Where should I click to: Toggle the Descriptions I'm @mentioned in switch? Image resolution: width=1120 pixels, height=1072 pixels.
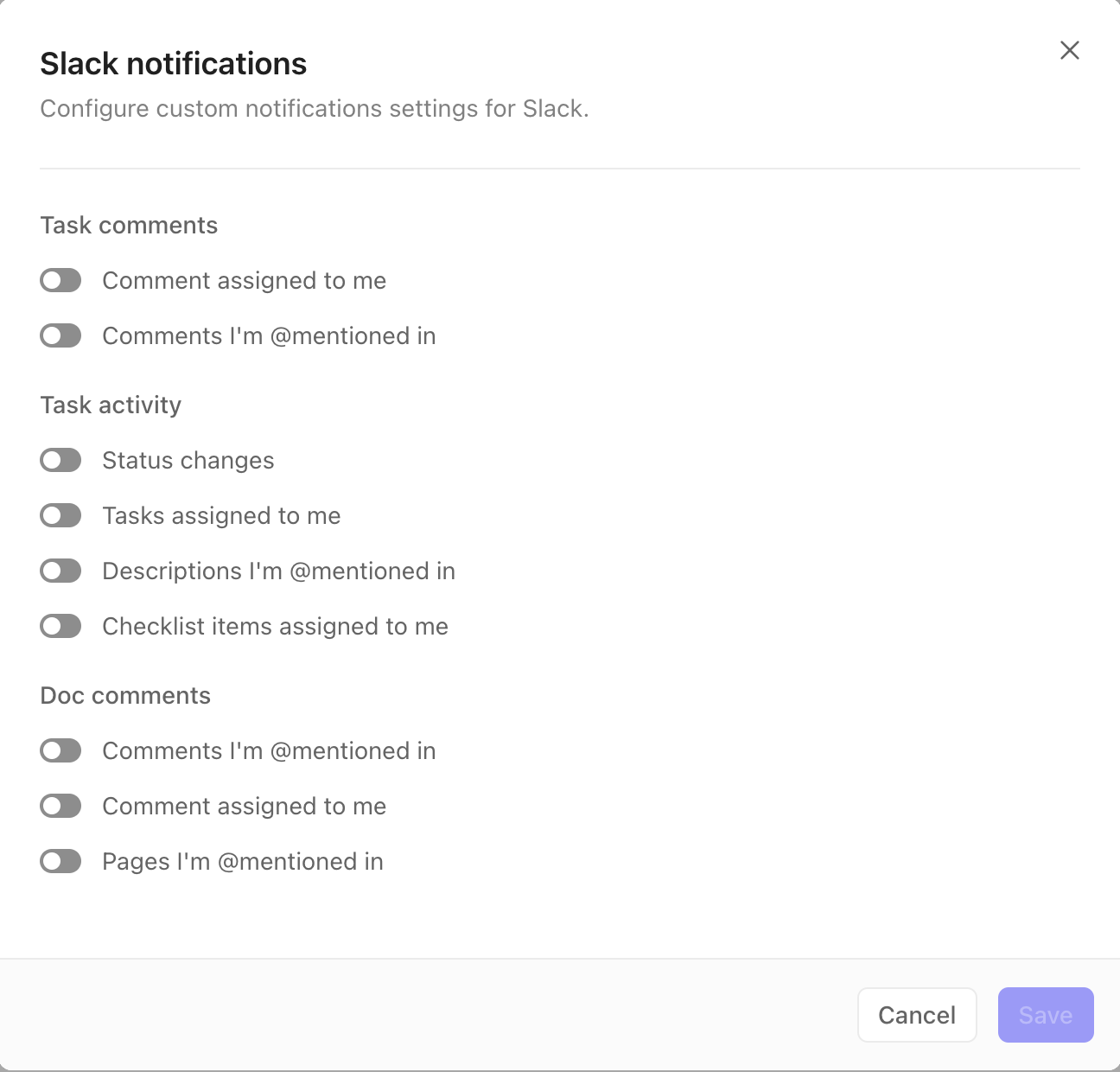[60, 571]
